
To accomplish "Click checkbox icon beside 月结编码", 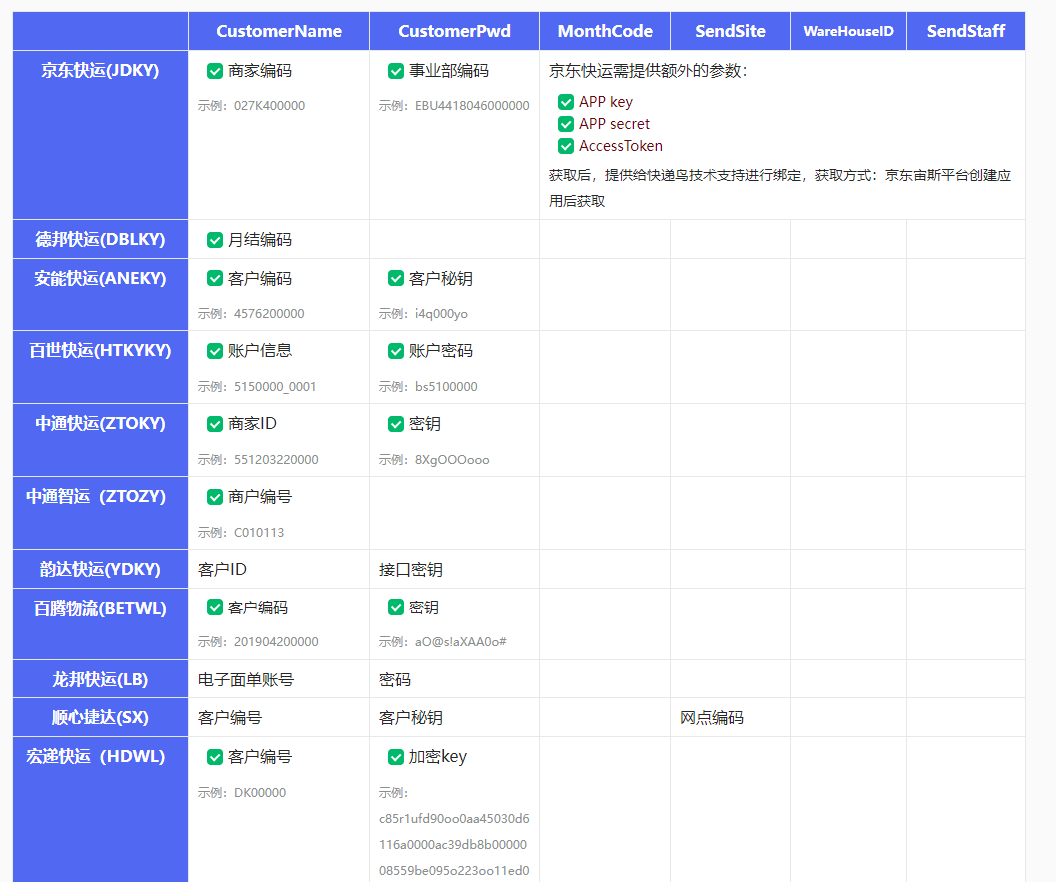I will pyautogui.click(x=215, y=240).
